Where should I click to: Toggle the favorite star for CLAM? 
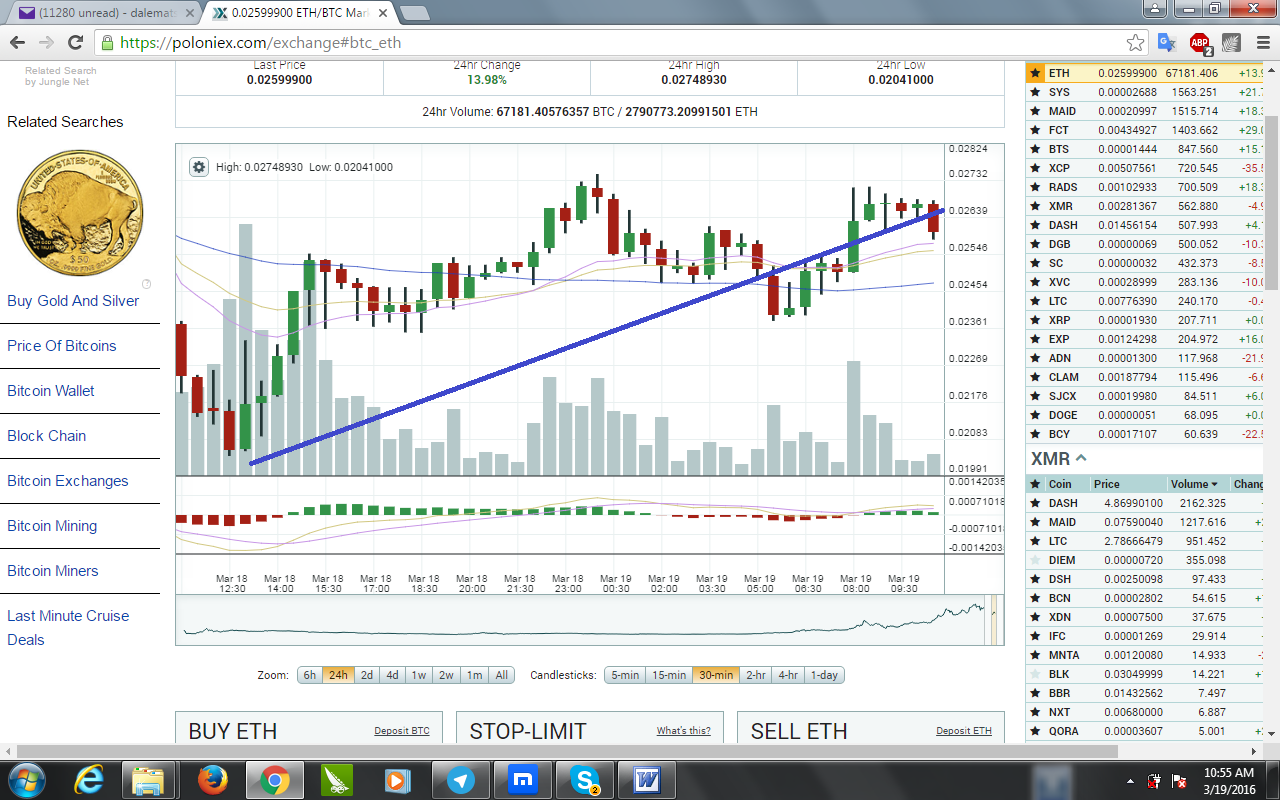tap(1036, 377)
